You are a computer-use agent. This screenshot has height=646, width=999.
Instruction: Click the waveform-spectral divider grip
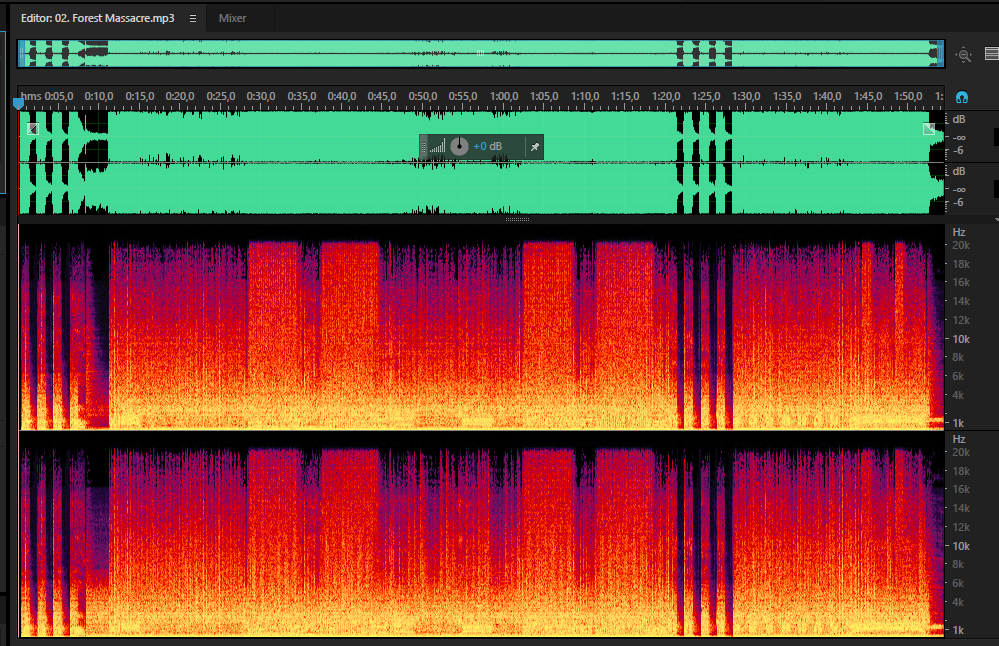517,219
